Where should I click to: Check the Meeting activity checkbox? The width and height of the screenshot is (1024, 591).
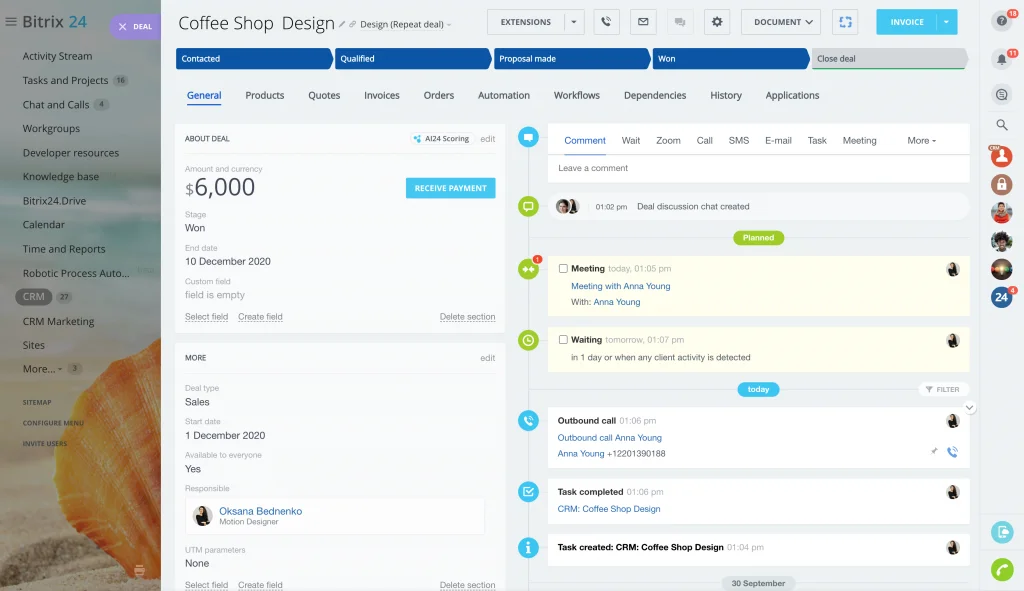[x=563, y=269]
